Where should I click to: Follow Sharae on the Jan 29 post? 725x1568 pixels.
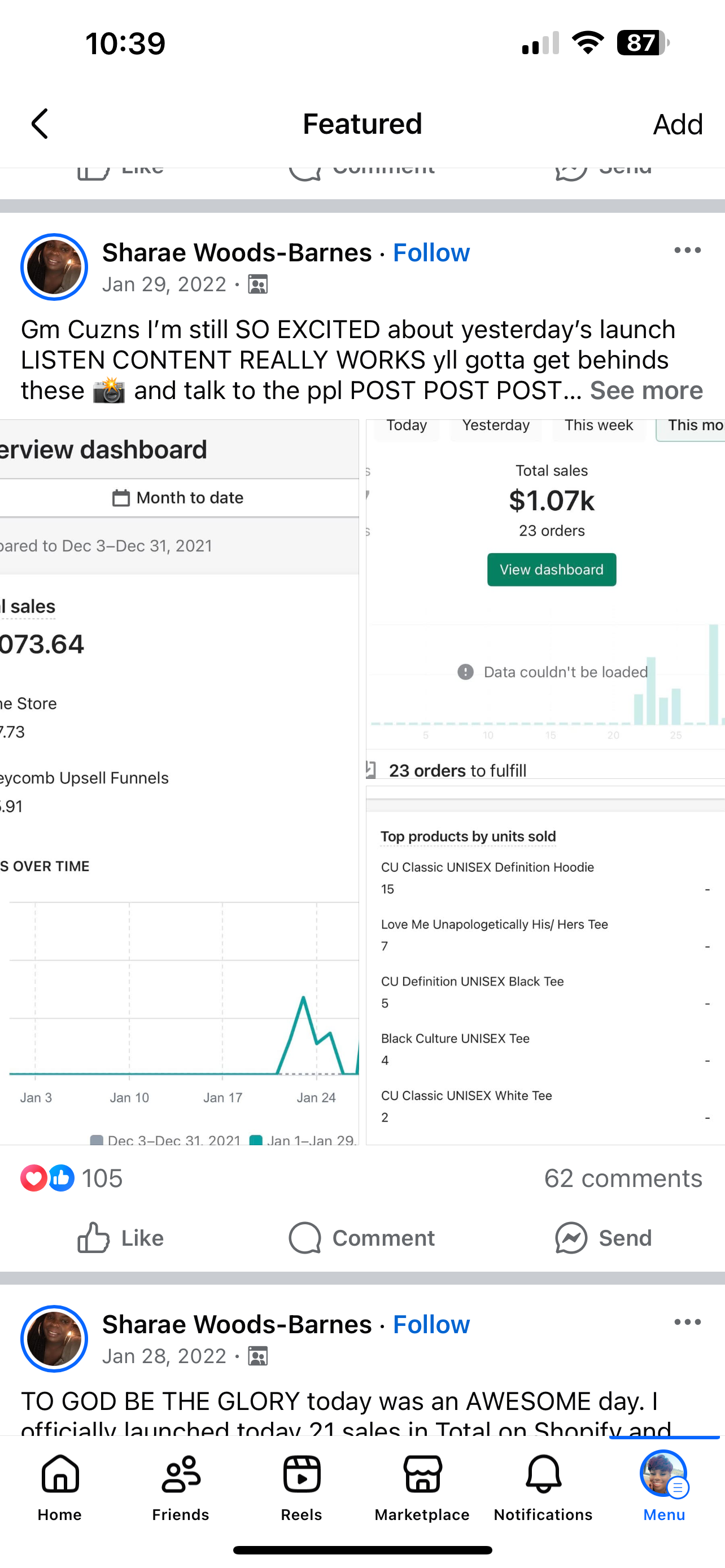tap(431, 253)
